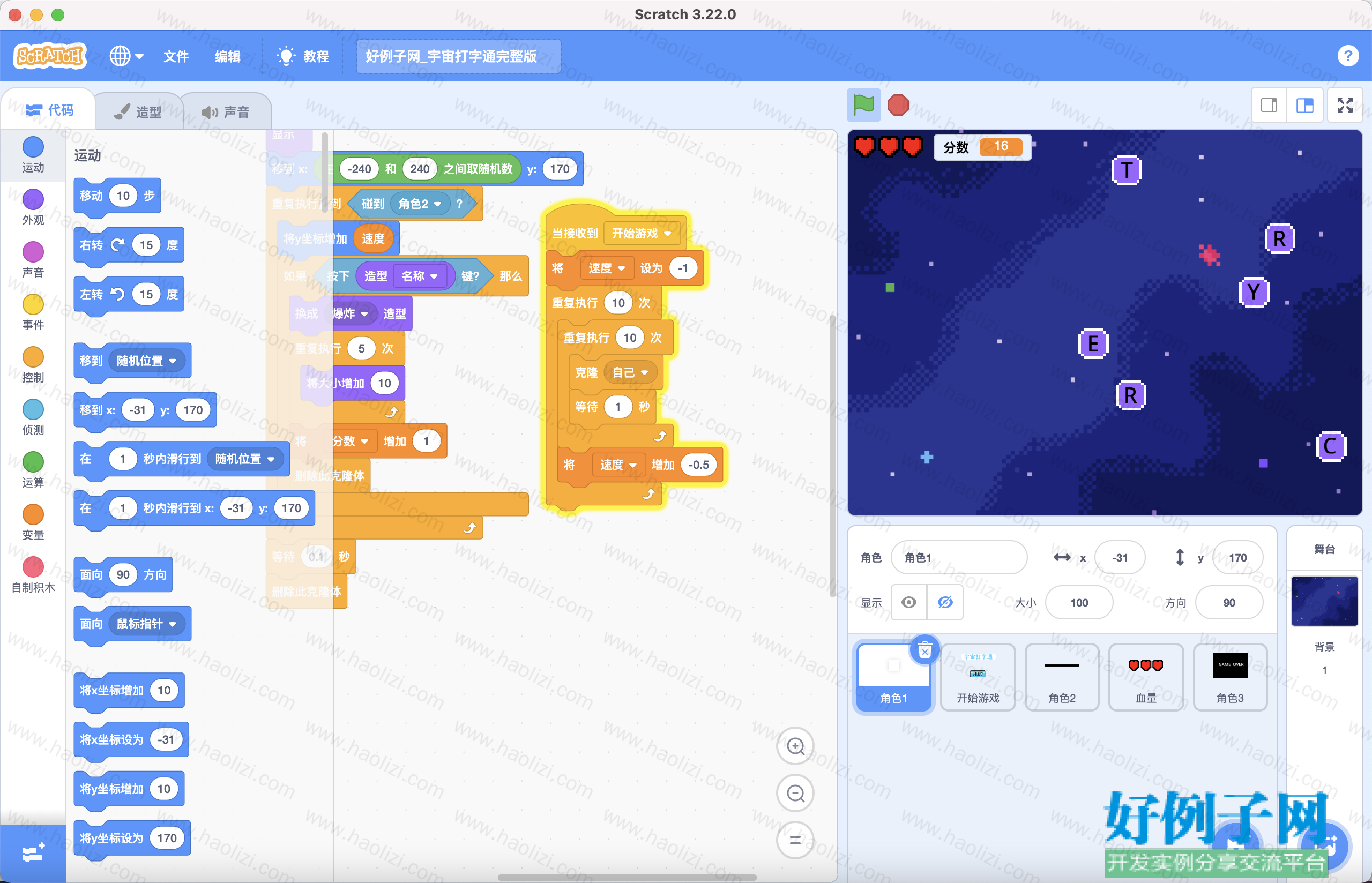Select the 运动 block category
The height and width of the screenshot is (883, 1372).
click(33, 155)
